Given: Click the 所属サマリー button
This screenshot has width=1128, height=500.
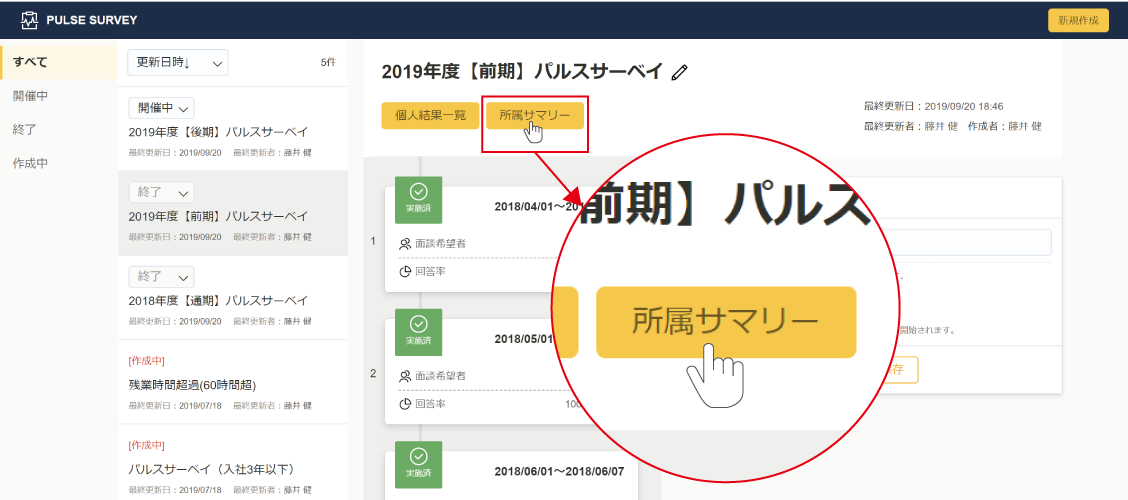Looking at the screenshot, I should point(534,115).
